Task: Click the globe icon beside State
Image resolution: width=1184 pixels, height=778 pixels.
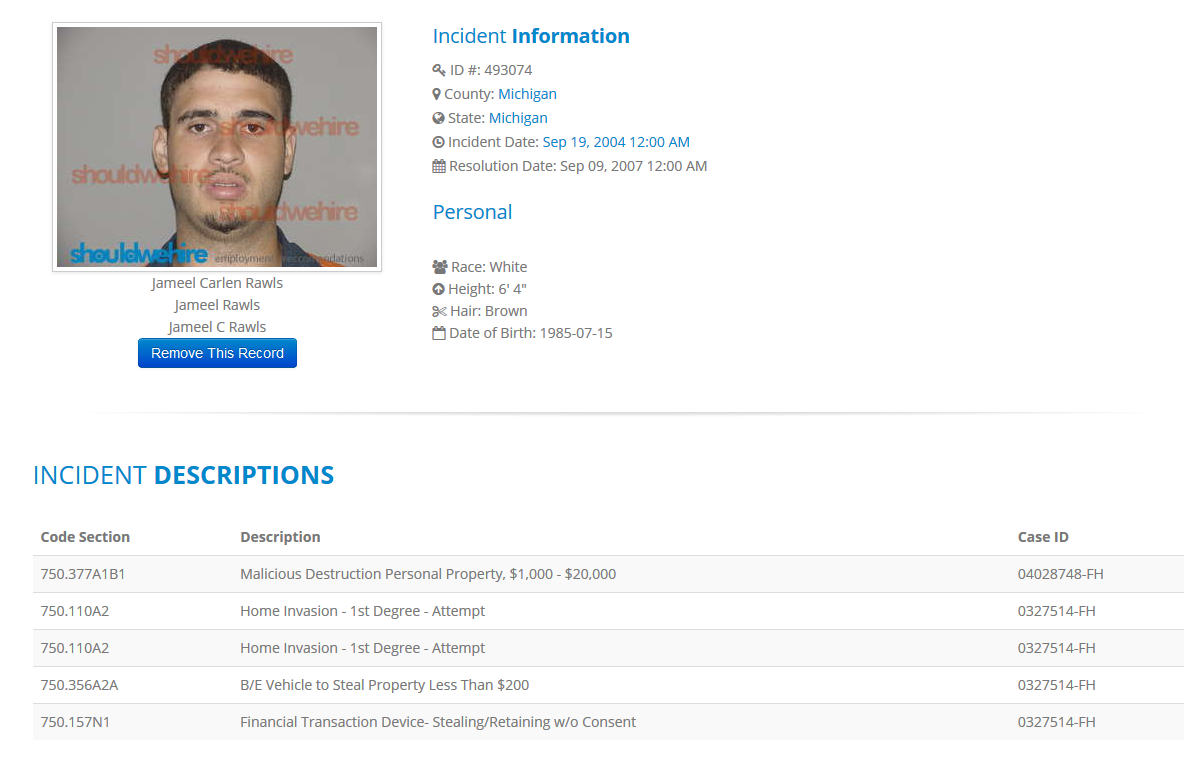Action: pos(439,119)
